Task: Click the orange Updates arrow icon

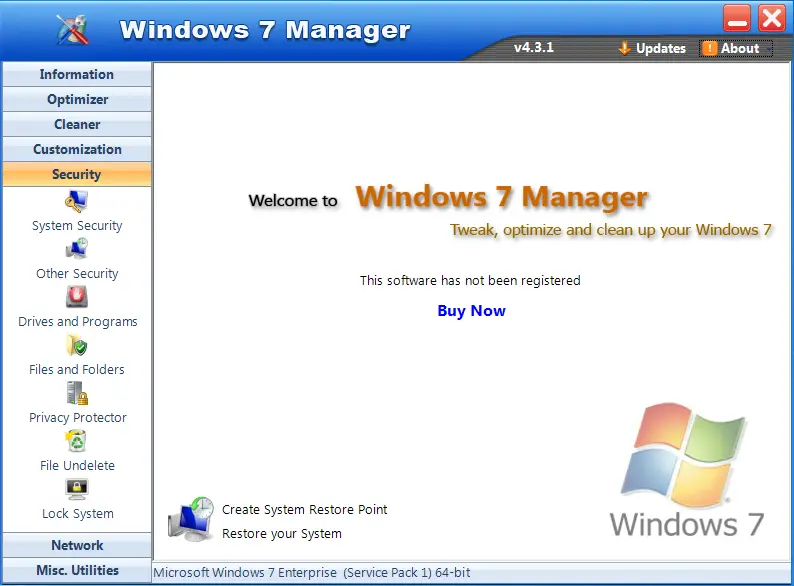Action: (x=624, y=48)
